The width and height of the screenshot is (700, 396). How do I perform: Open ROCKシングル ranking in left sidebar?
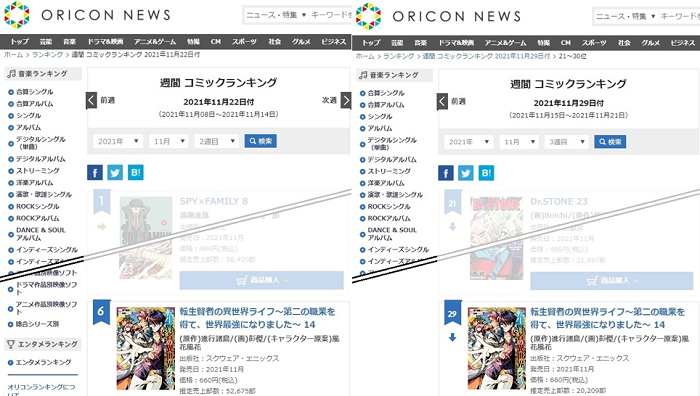(x=38, y=206)
